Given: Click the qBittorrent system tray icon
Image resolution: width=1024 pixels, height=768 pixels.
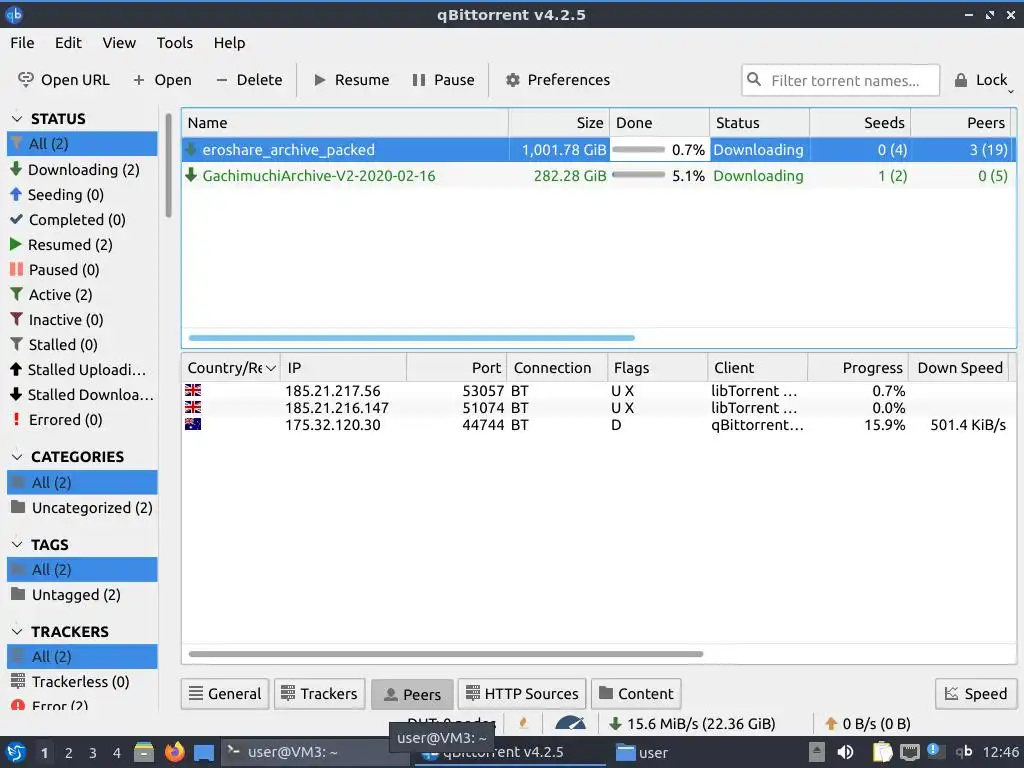Looking at the screenshot, I should click(x=965, y=752).
